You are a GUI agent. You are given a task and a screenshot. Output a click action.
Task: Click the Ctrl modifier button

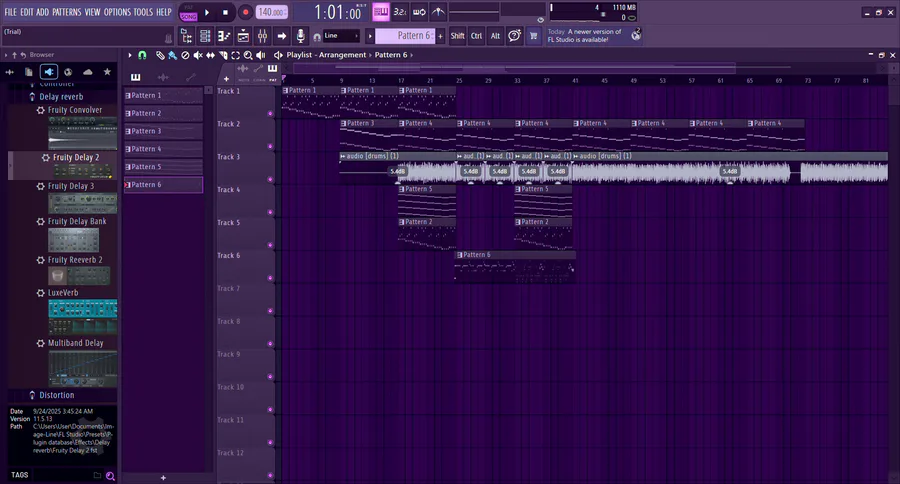pyautogui.click(x=476, y=36)
